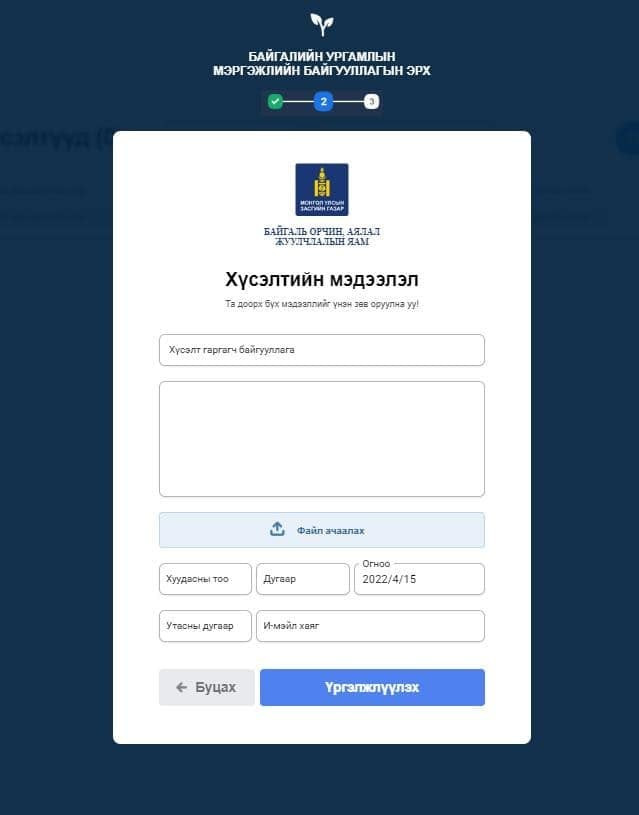639x815 pixels.
Task: Focus the Хуудасны тоо field
Action: pyautogui.click(x=205, y=579)
